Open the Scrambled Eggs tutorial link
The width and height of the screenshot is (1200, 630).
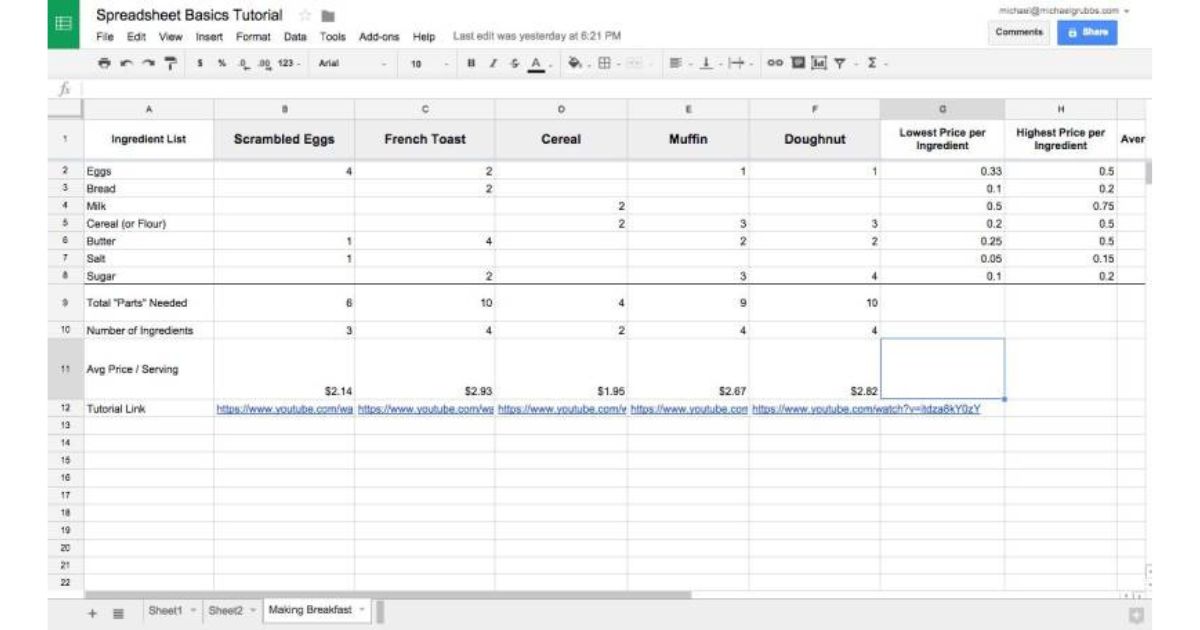[284, 409]
